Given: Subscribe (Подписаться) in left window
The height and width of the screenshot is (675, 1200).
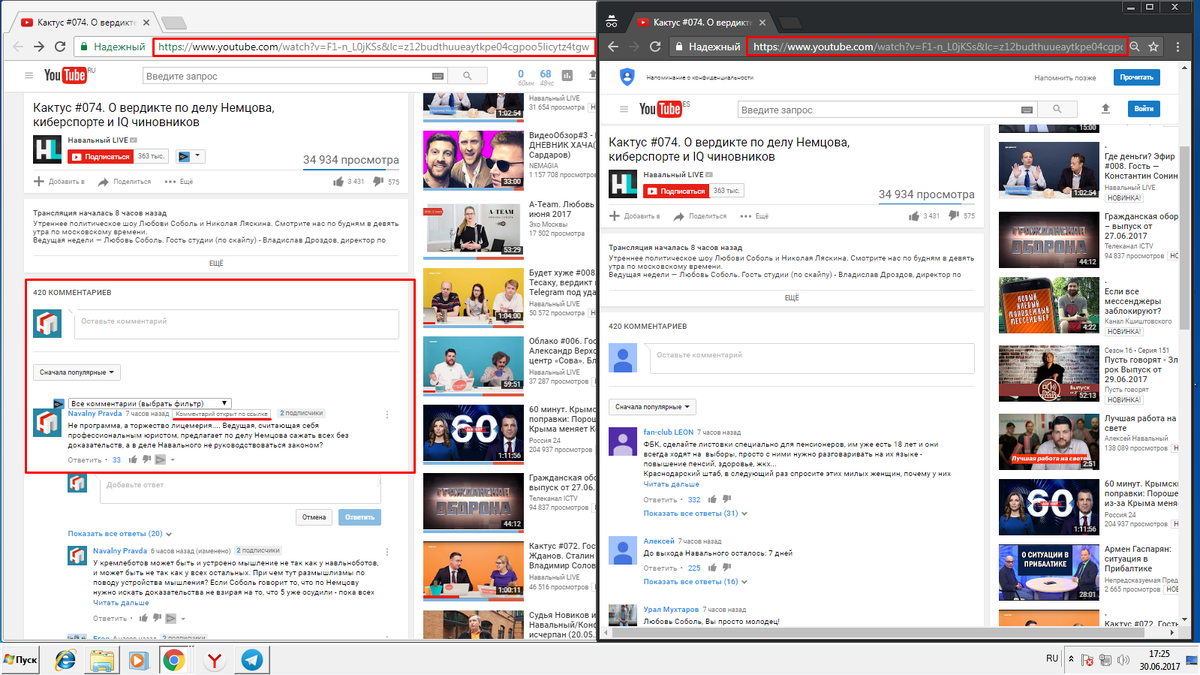Looking at the screenshot, I should click(x=100, y=157).
